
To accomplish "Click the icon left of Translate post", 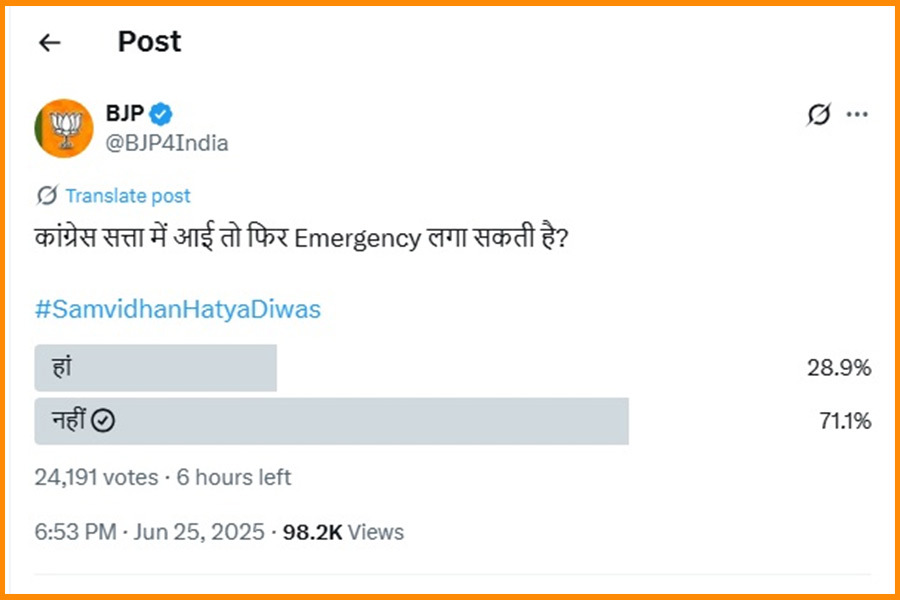I will (x=46, y=195).
